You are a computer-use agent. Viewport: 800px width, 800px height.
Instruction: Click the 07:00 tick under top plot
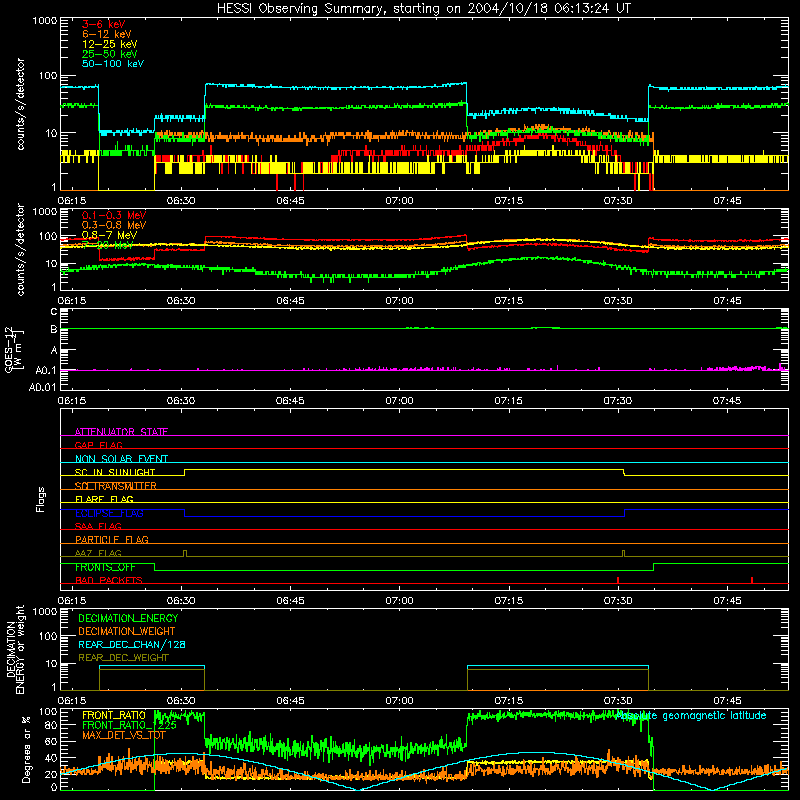click(x=399, y=201)
